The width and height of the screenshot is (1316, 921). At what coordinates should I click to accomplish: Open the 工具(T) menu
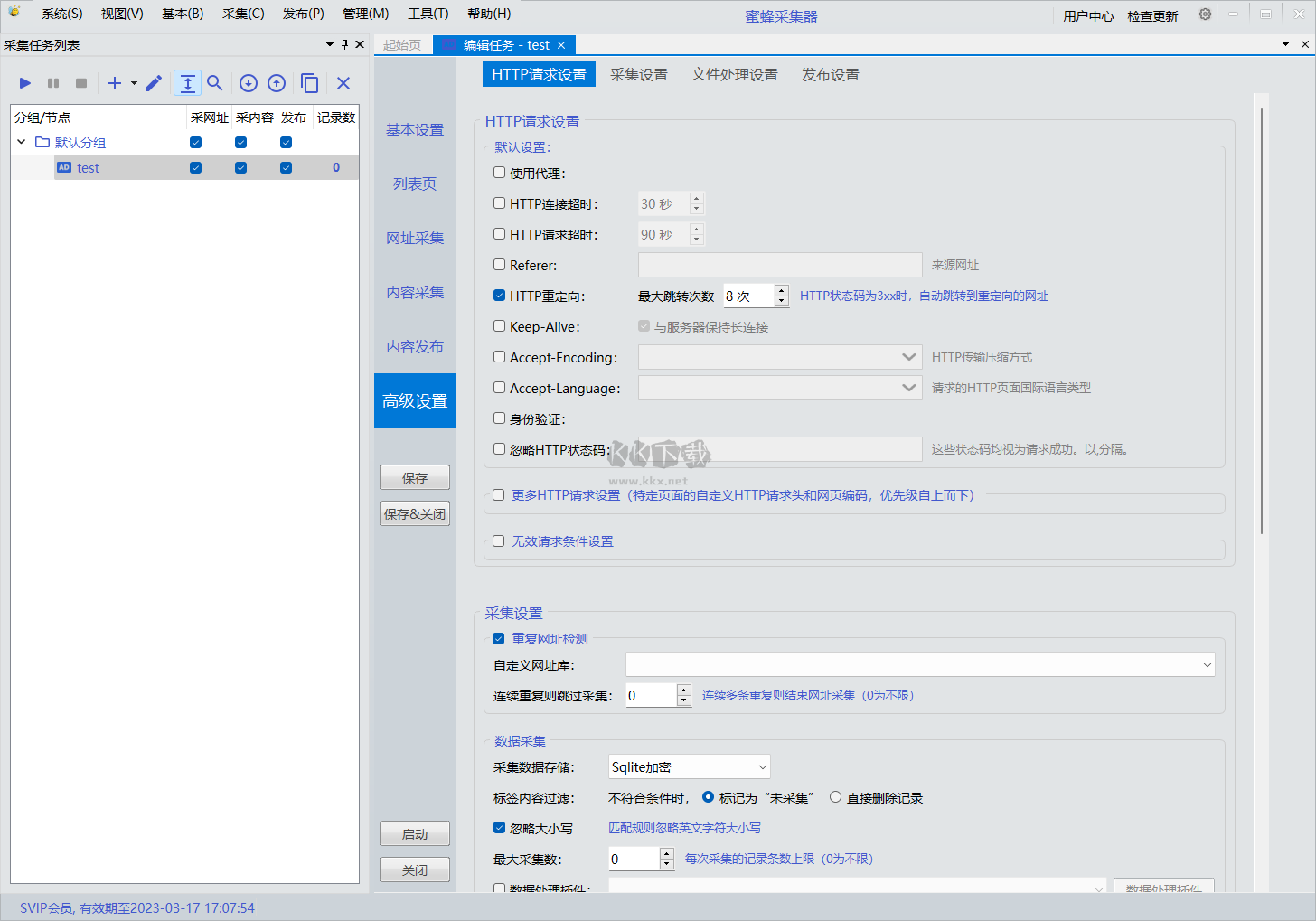tap(428, 14)
